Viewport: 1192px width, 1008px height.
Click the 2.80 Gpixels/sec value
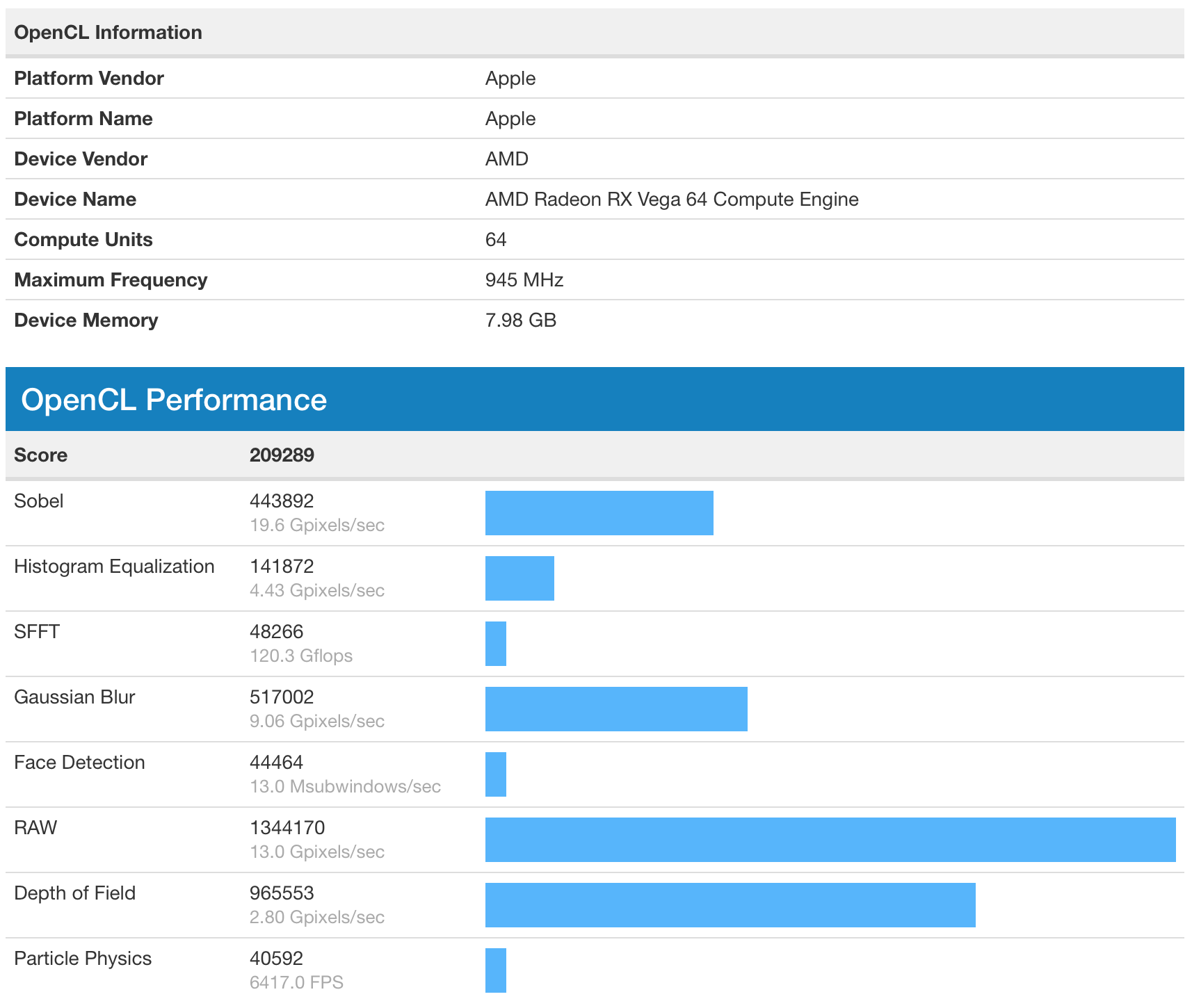tap(317, 918)
